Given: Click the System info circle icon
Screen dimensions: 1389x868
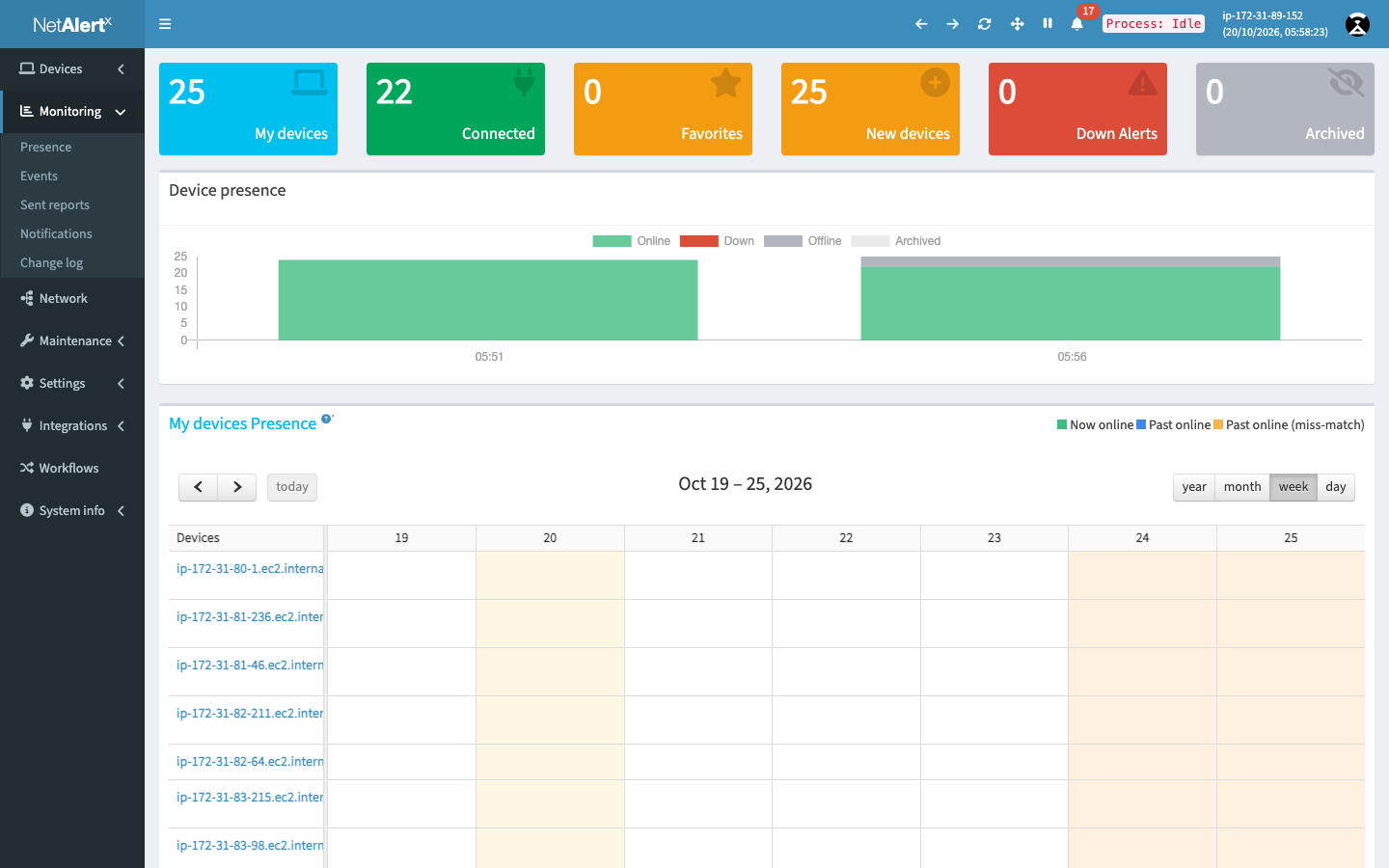Looking at the screenshot, I should pyautogui.click(x=27, y=510).
